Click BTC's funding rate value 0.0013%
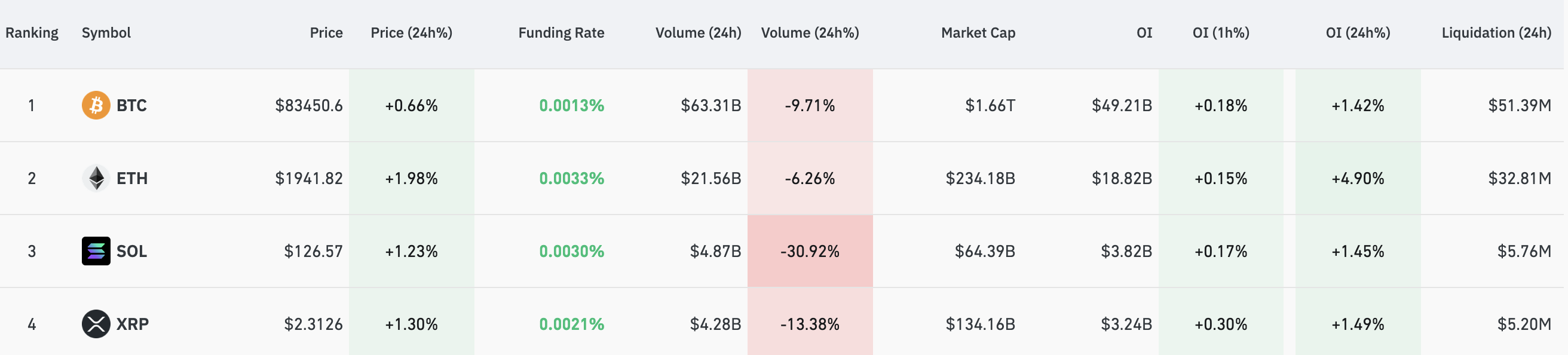The height and width of the screenshot is (355, 1568). coord(571,105)
